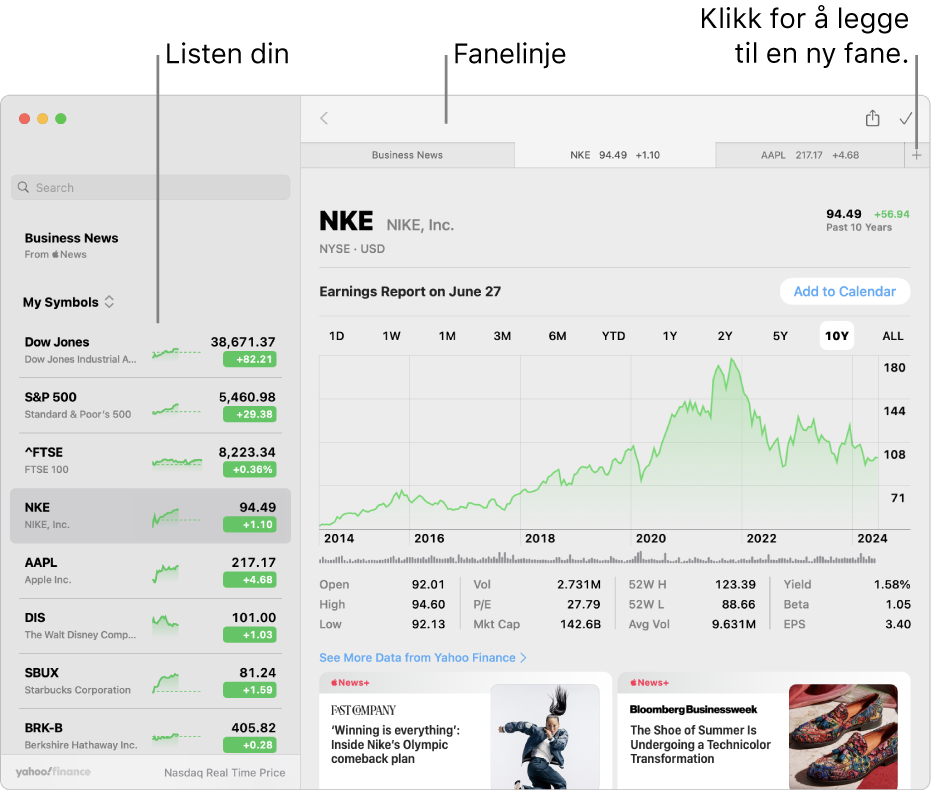Image resolution: width=934 pixels, height=793 pixels.
Task: Select S&P 500 in the watchlist
Action: click(x=150, y=405)
